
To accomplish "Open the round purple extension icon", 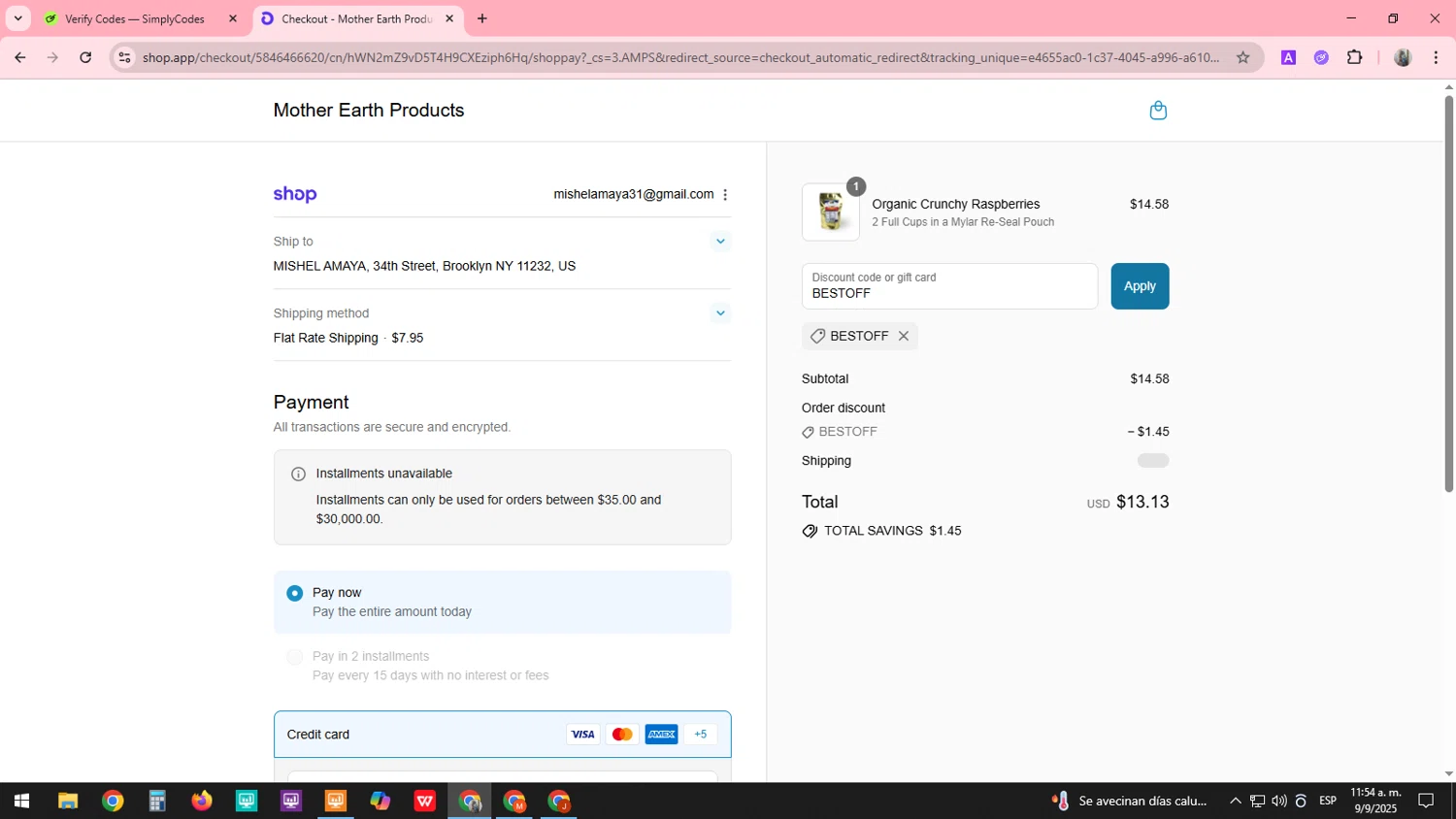I will pos(1321,57).
